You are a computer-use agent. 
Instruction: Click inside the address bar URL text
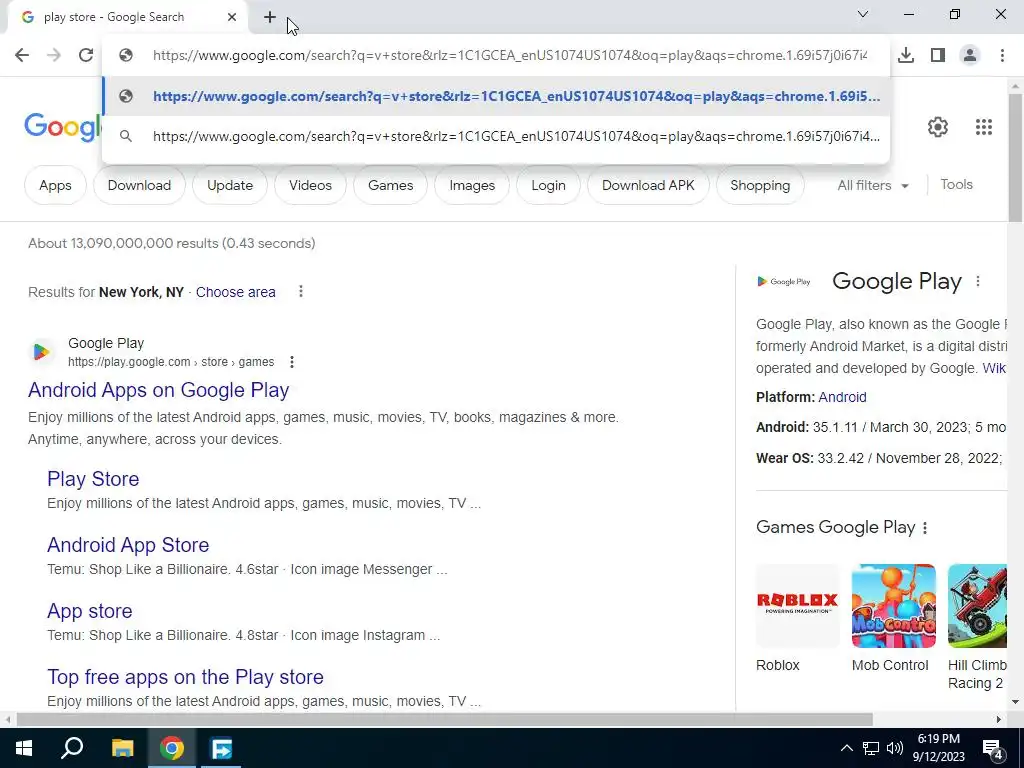click(510, 55)
